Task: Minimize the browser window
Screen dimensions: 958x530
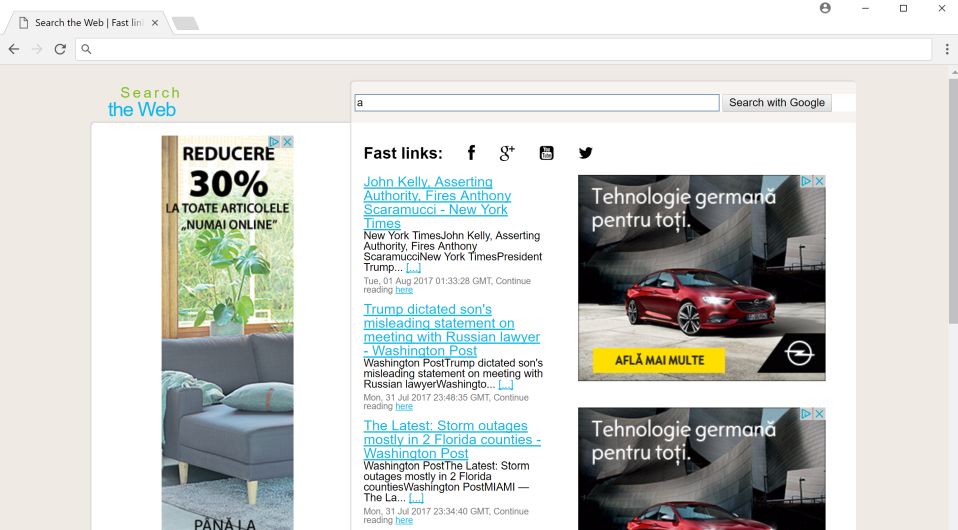Action: click(865, 8)
